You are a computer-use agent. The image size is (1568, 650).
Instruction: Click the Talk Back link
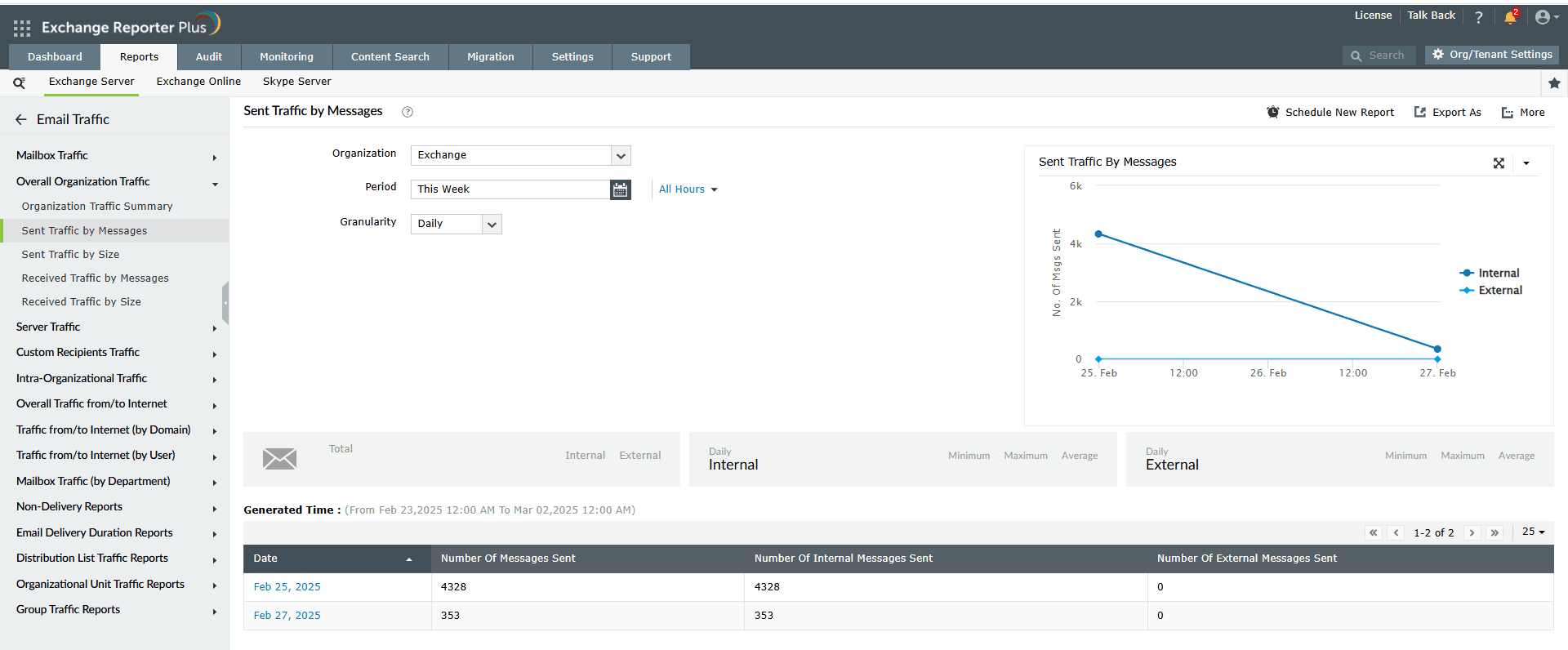click(x=1431, y=16)
